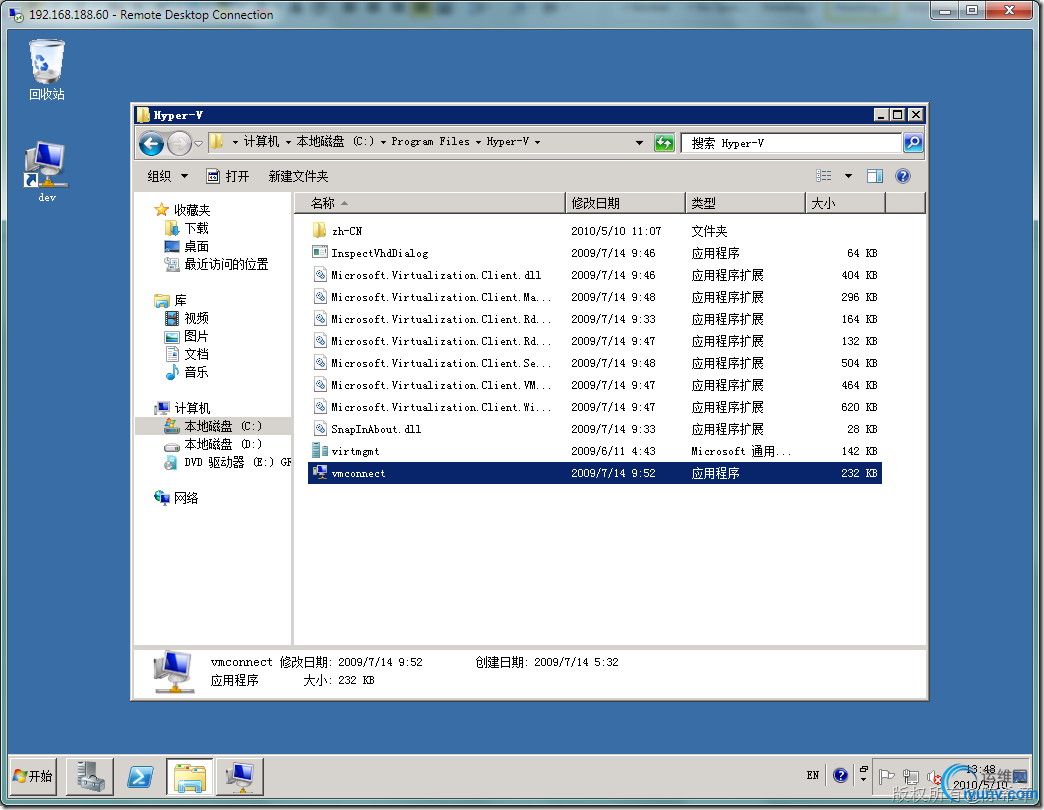Image resolution: width=1044 pixels, height=810 pixels.
Task: Click the EN language indicator
Action: (812, 775)
